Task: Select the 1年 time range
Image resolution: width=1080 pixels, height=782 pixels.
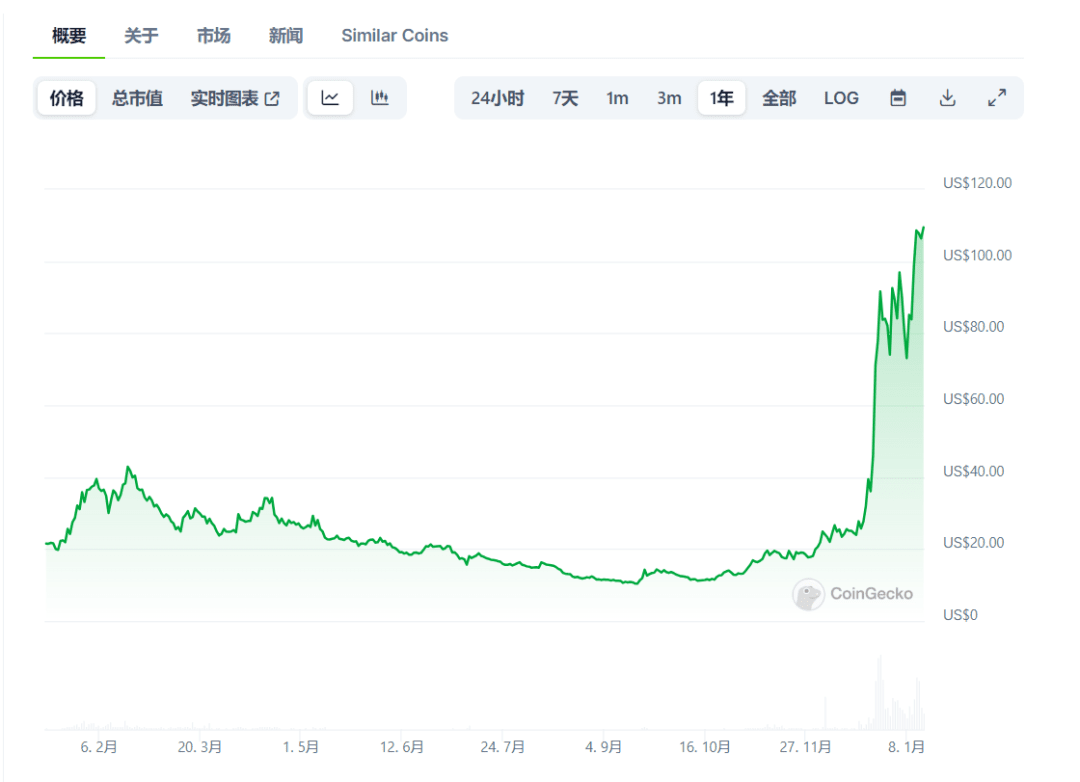Action: tap(721, 98)
